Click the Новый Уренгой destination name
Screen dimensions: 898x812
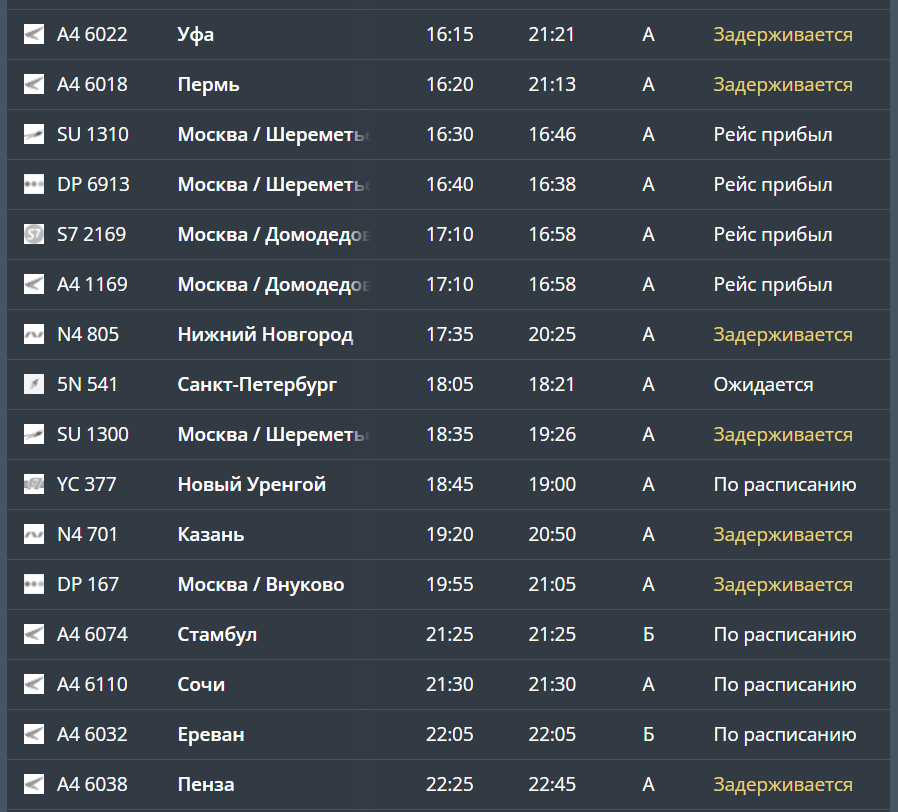click(x=251, y=485)
